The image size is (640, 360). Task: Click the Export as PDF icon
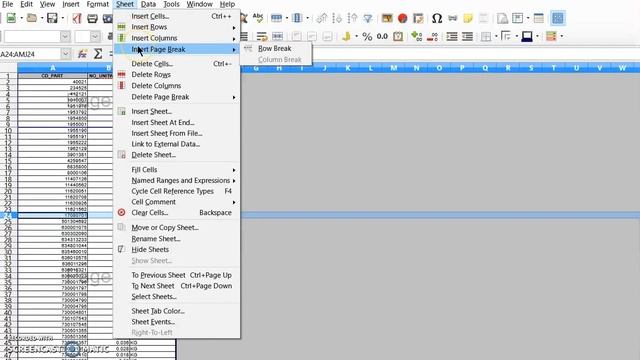click(77, 18)
